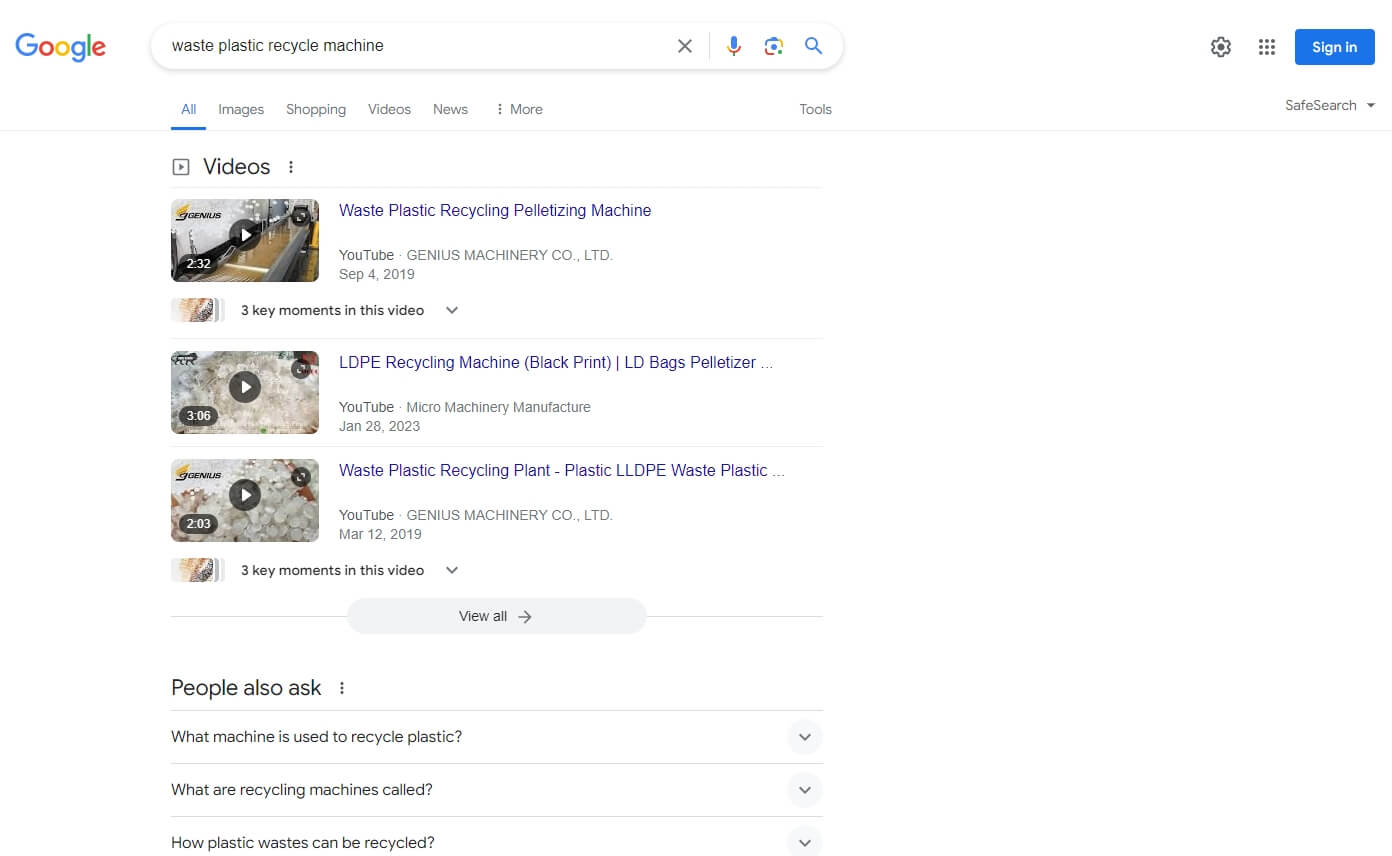Switch to the News tab
The image size is (1392, 856).
click(450, 109)
